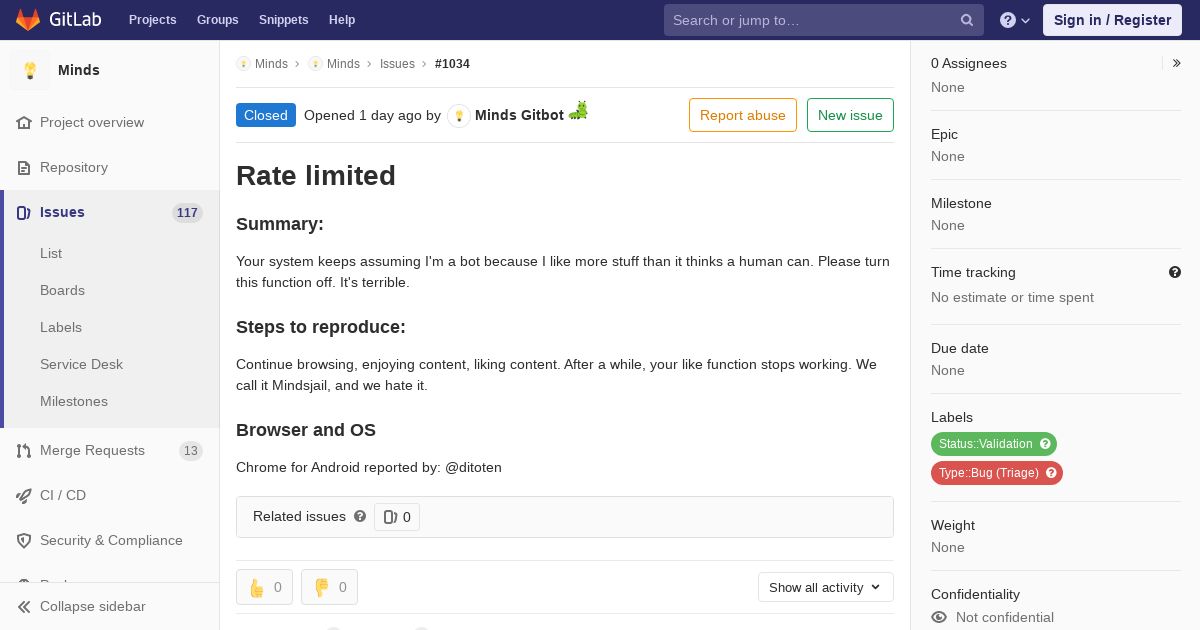Click Sign in / Register button
The image size is (1200, 630).
[x=1112, y=20]
